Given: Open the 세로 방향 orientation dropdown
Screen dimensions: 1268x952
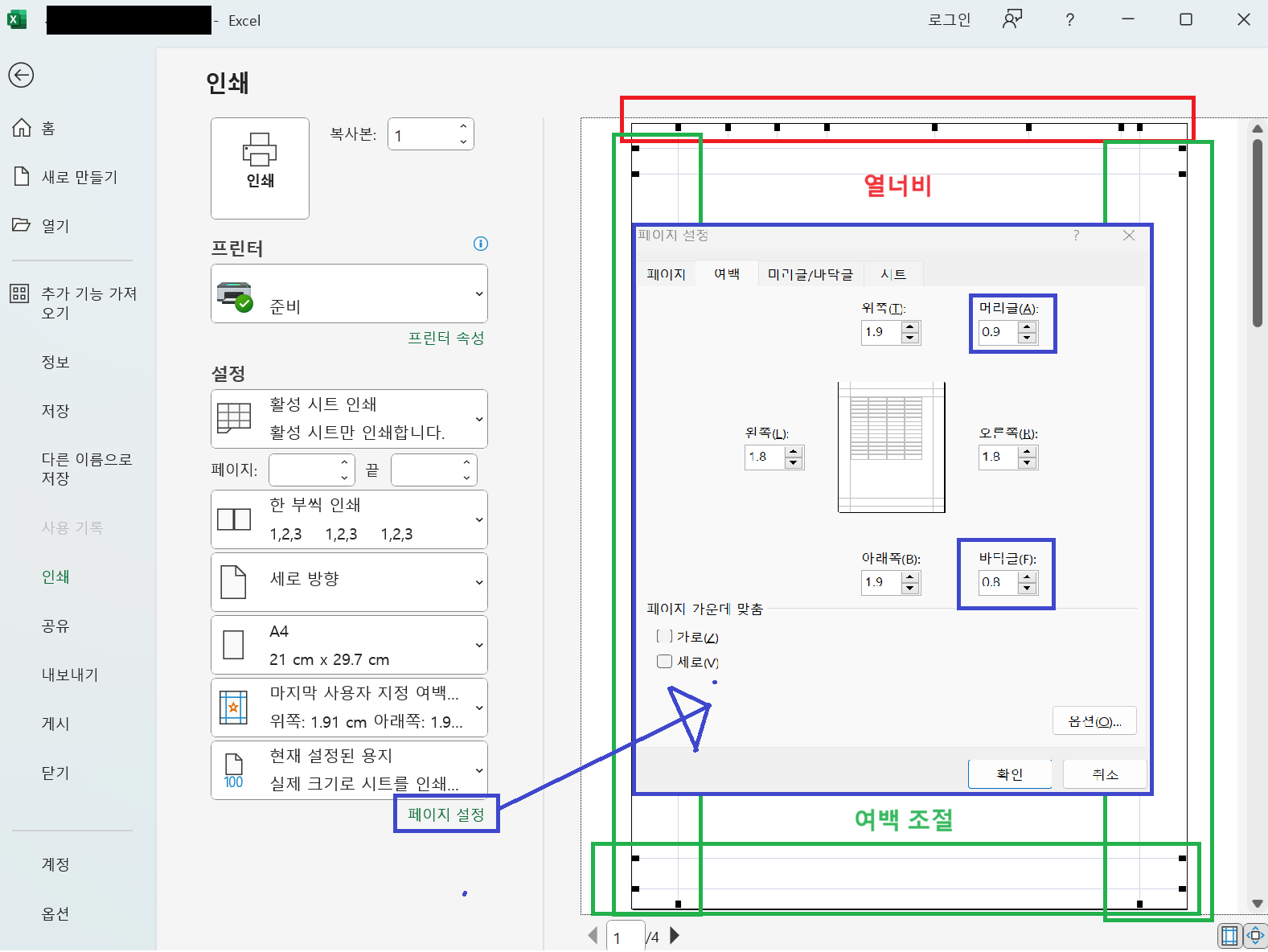Looking at the screenshot, I should click(x=349, y=582).
